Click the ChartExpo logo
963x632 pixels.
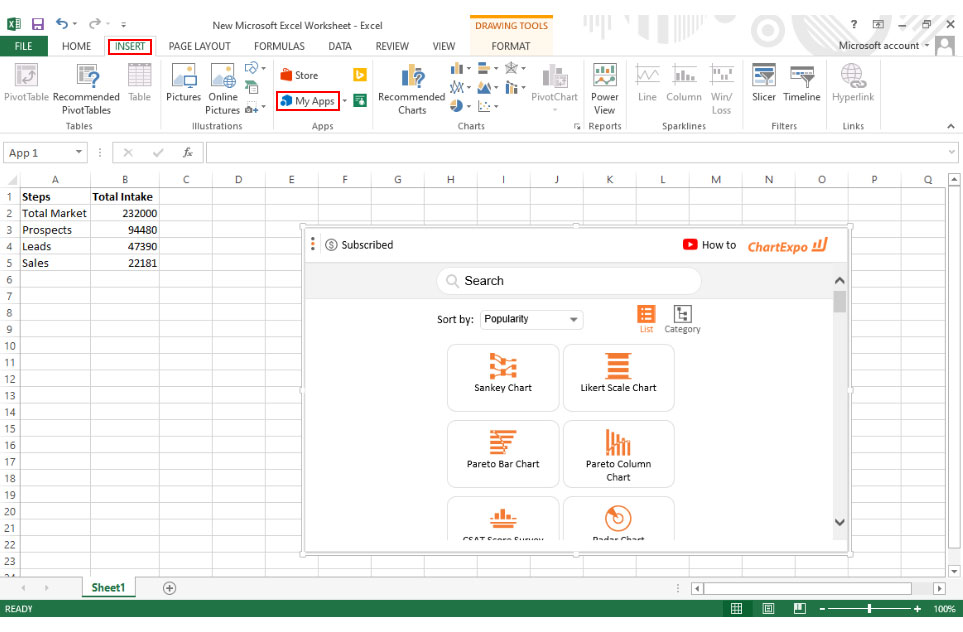pos(787,246)
